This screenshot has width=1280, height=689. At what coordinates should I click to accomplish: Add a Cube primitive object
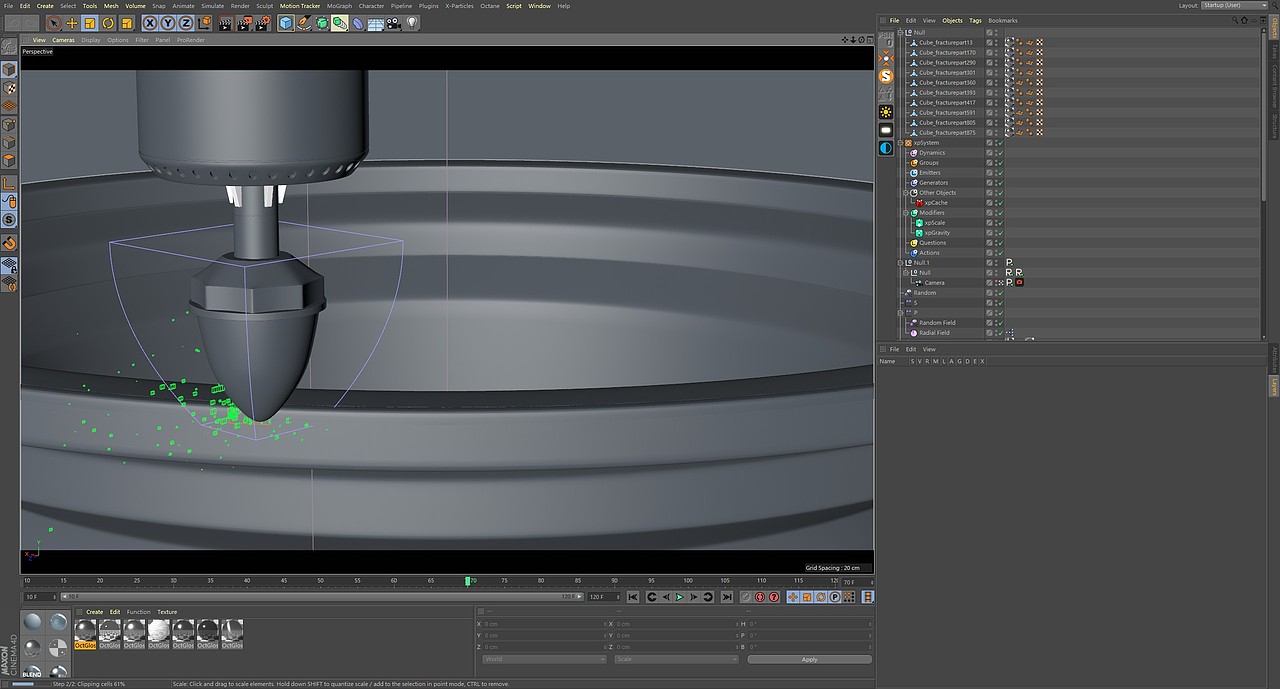point(286,23)
